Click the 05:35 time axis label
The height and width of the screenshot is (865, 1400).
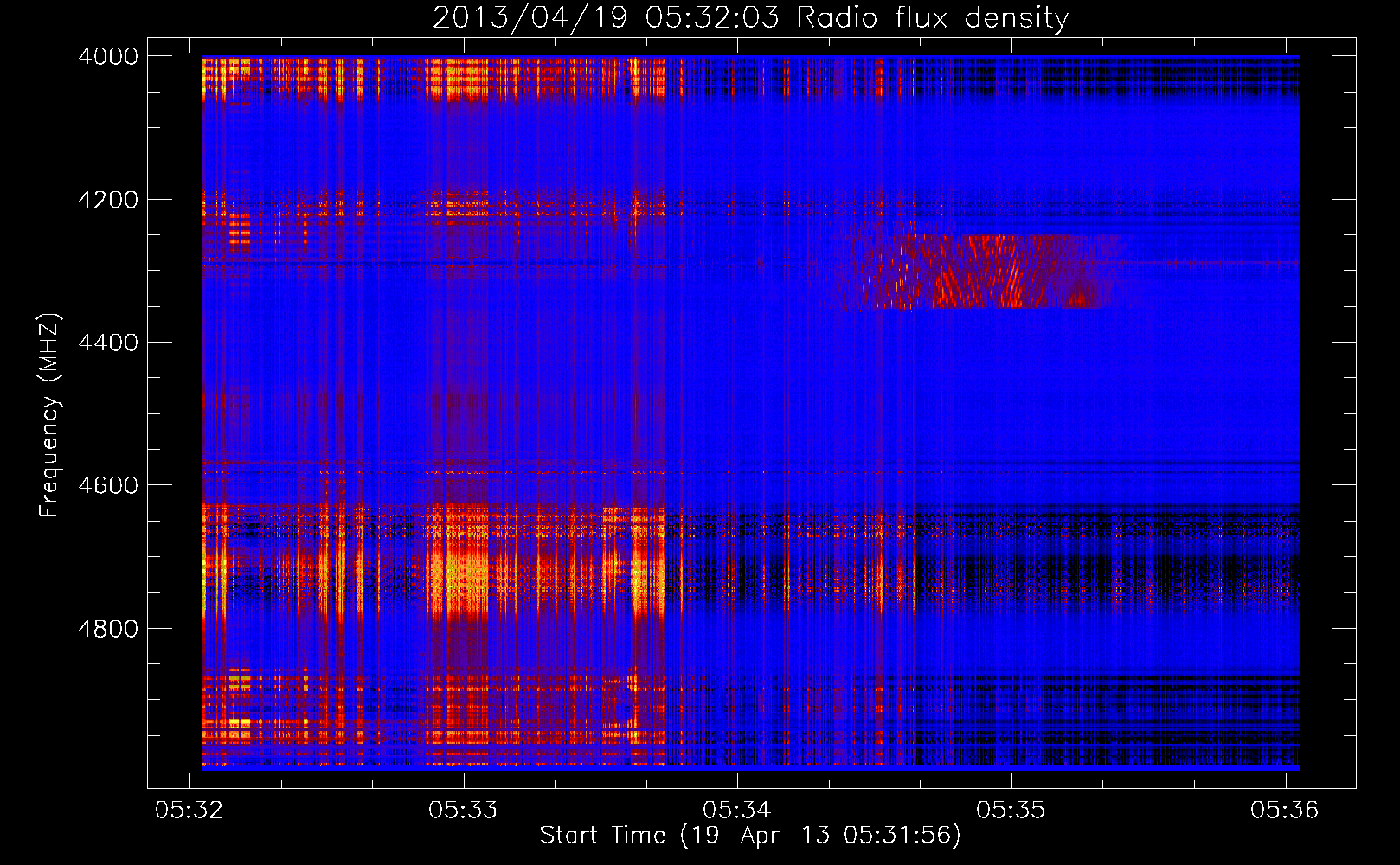coord(1011,810)
